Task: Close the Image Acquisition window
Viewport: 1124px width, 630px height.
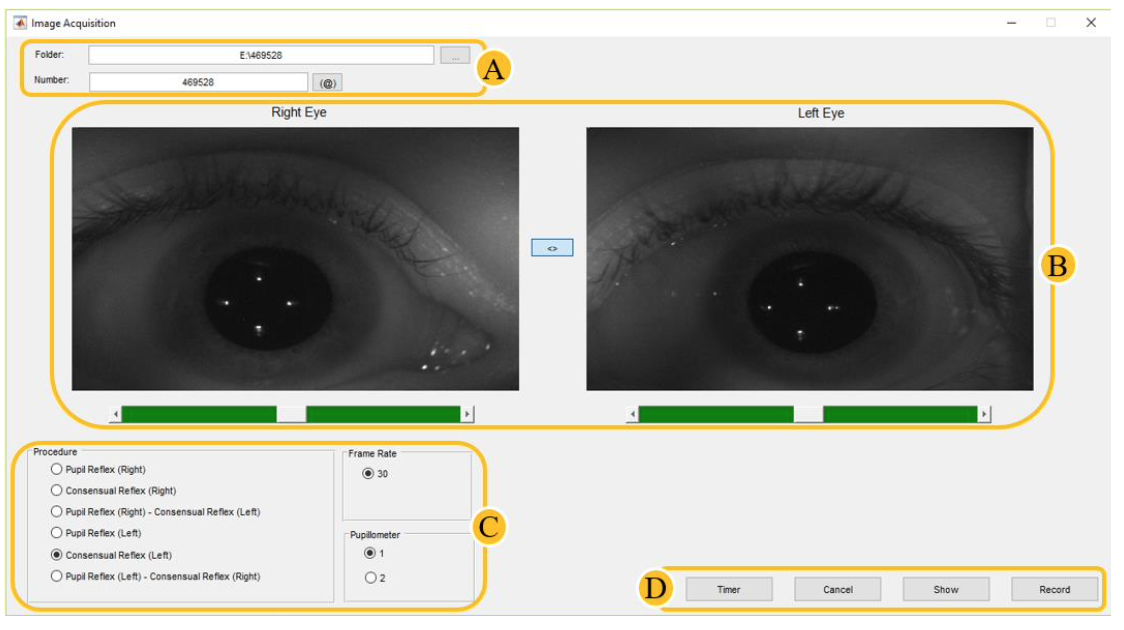Action: (x=1091, y=23)
